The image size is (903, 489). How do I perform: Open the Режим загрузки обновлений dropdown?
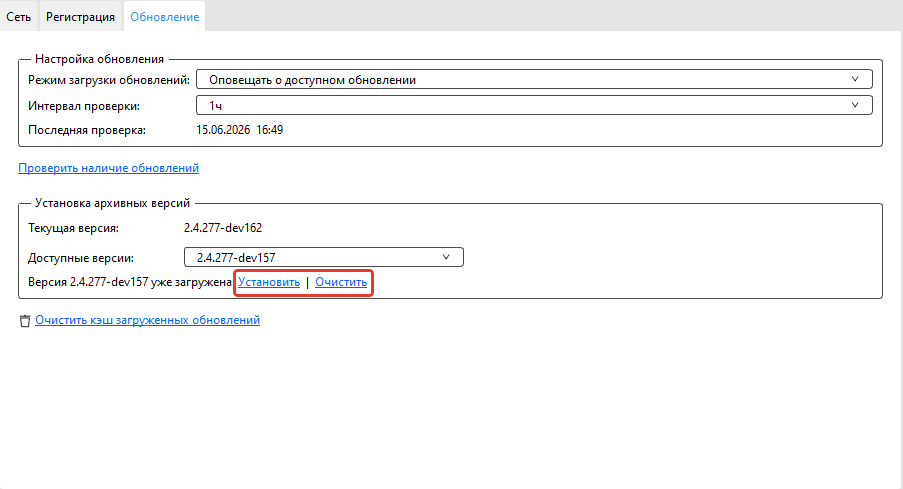[534, 79]
